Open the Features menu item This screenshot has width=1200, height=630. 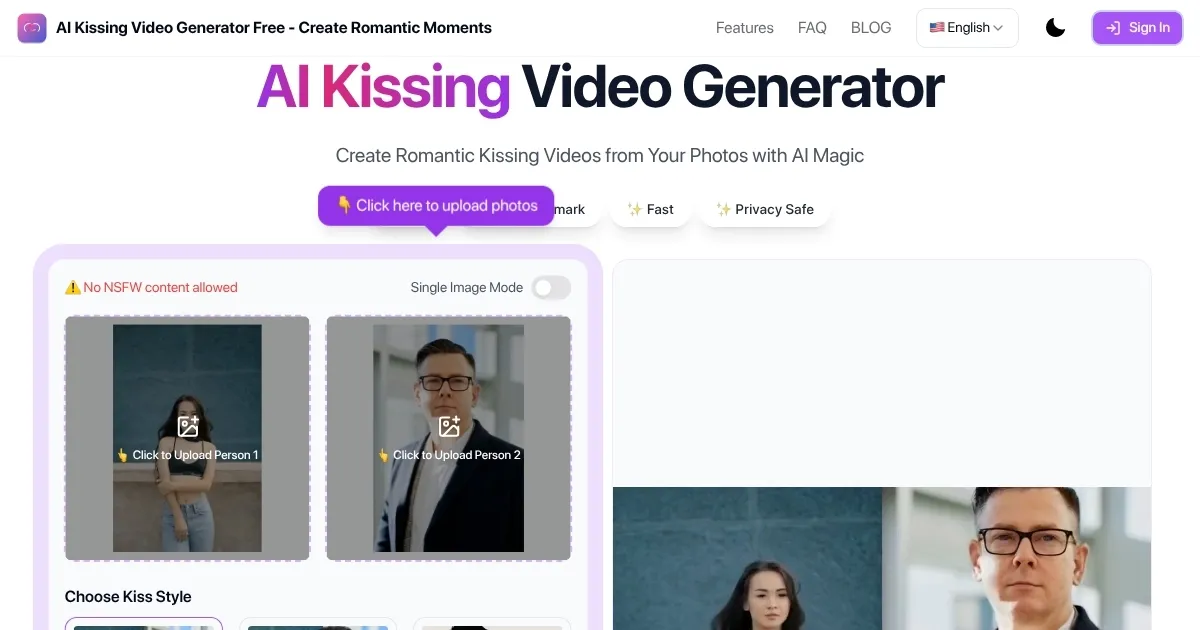point(744,28)
